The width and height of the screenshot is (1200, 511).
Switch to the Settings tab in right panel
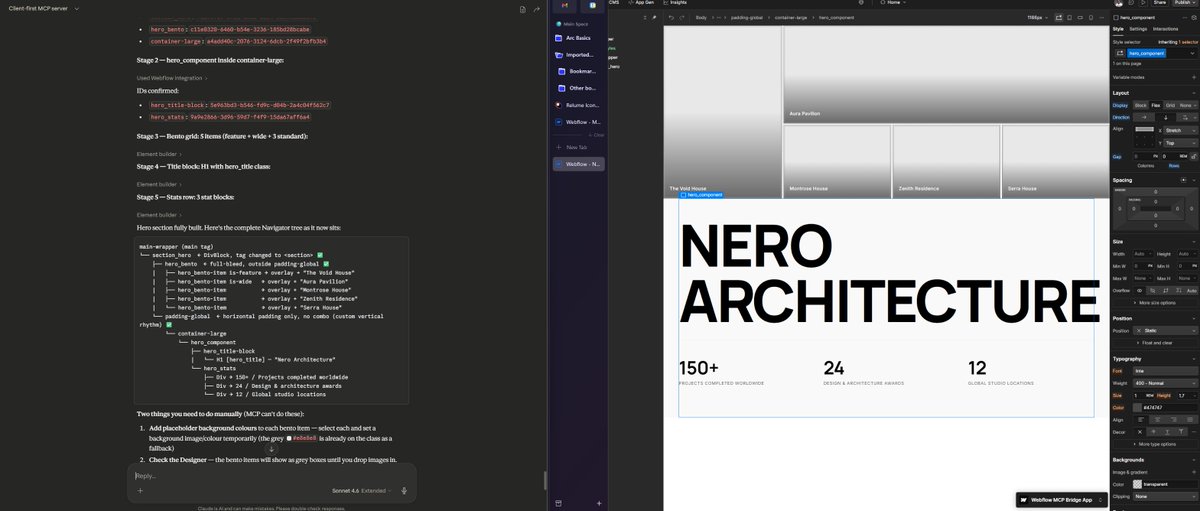tap(1138, 29)
